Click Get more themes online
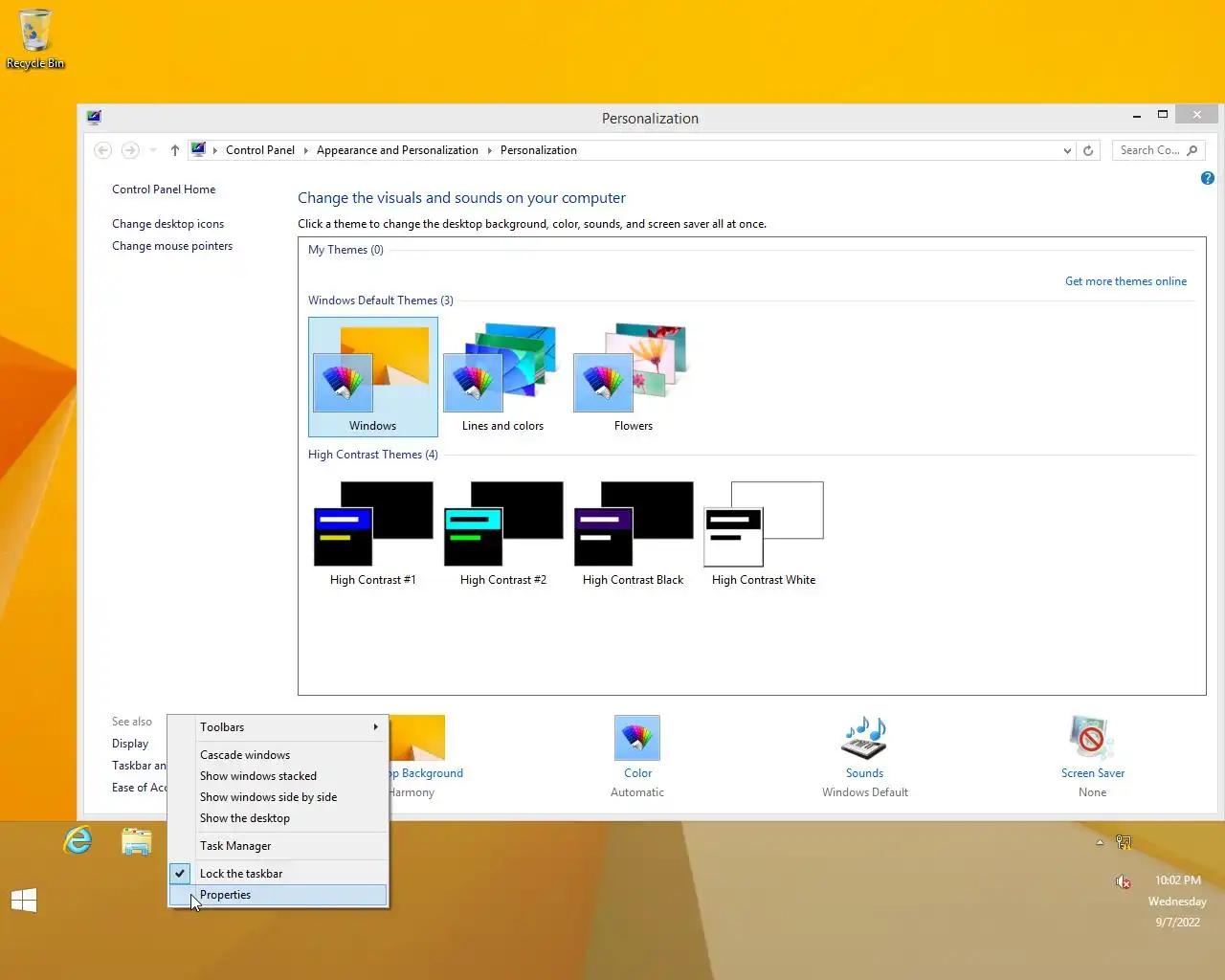1225x980 pixels. 1125,281
